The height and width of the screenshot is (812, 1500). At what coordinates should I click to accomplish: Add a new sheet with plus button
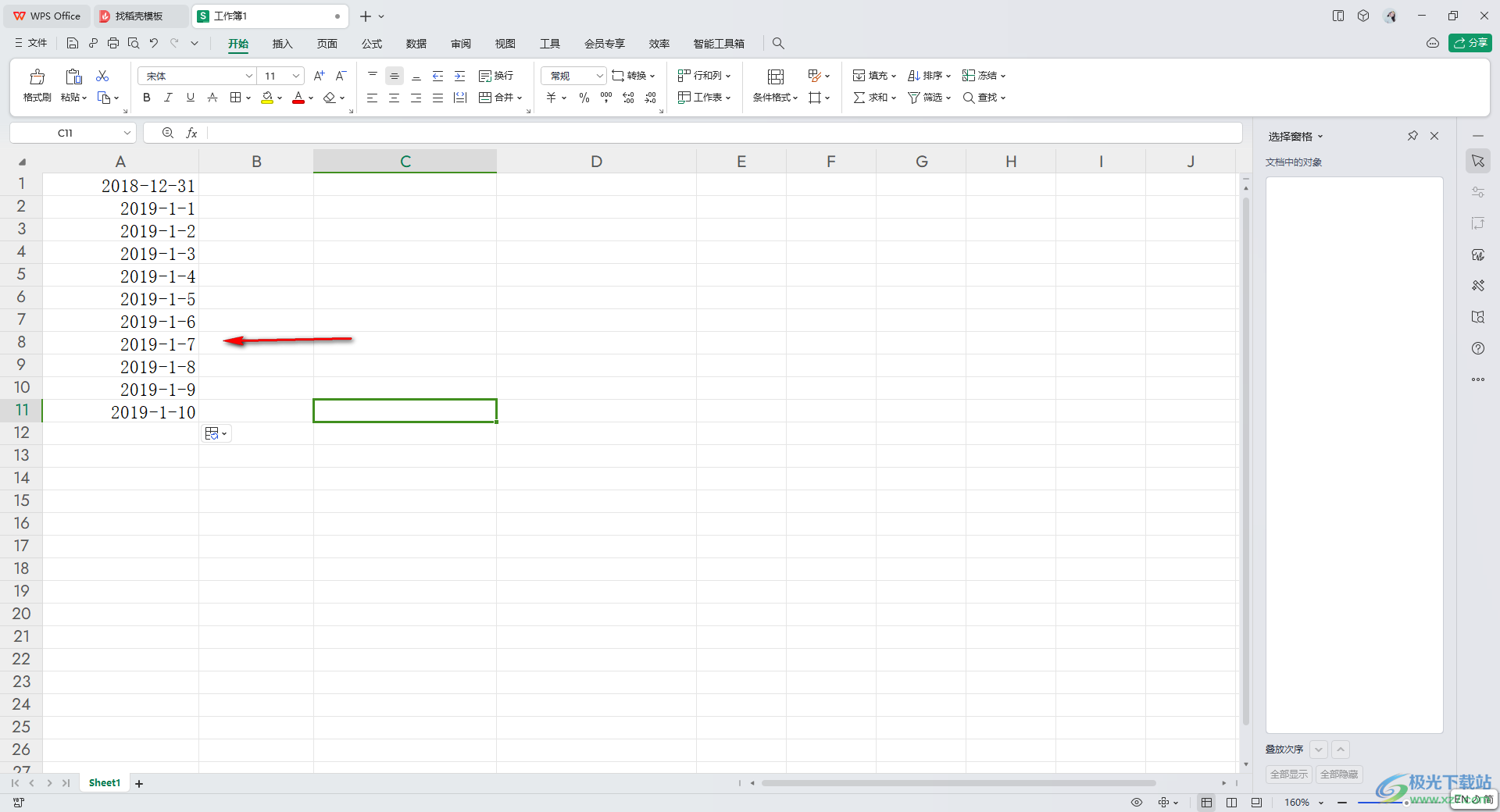click(139, 783)
